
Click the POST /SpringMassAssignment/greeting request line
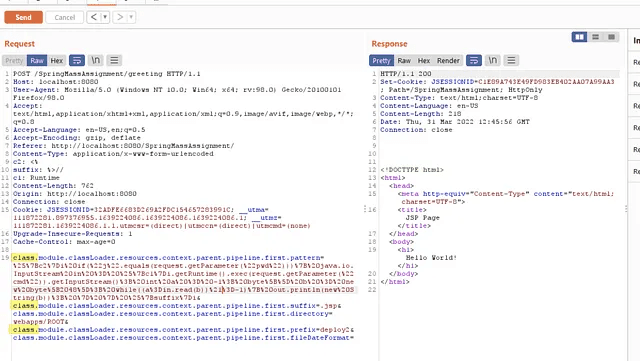107,74
